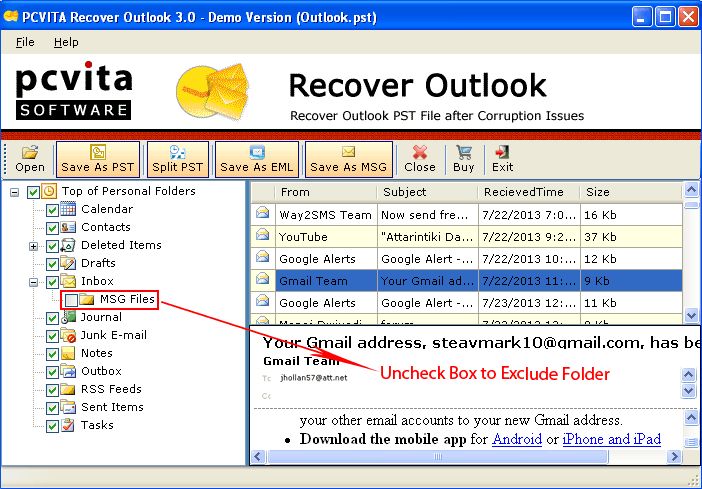The image size is (702, 489).
Task: Open the Android link in preview
Action: click(x=517, y=439)
